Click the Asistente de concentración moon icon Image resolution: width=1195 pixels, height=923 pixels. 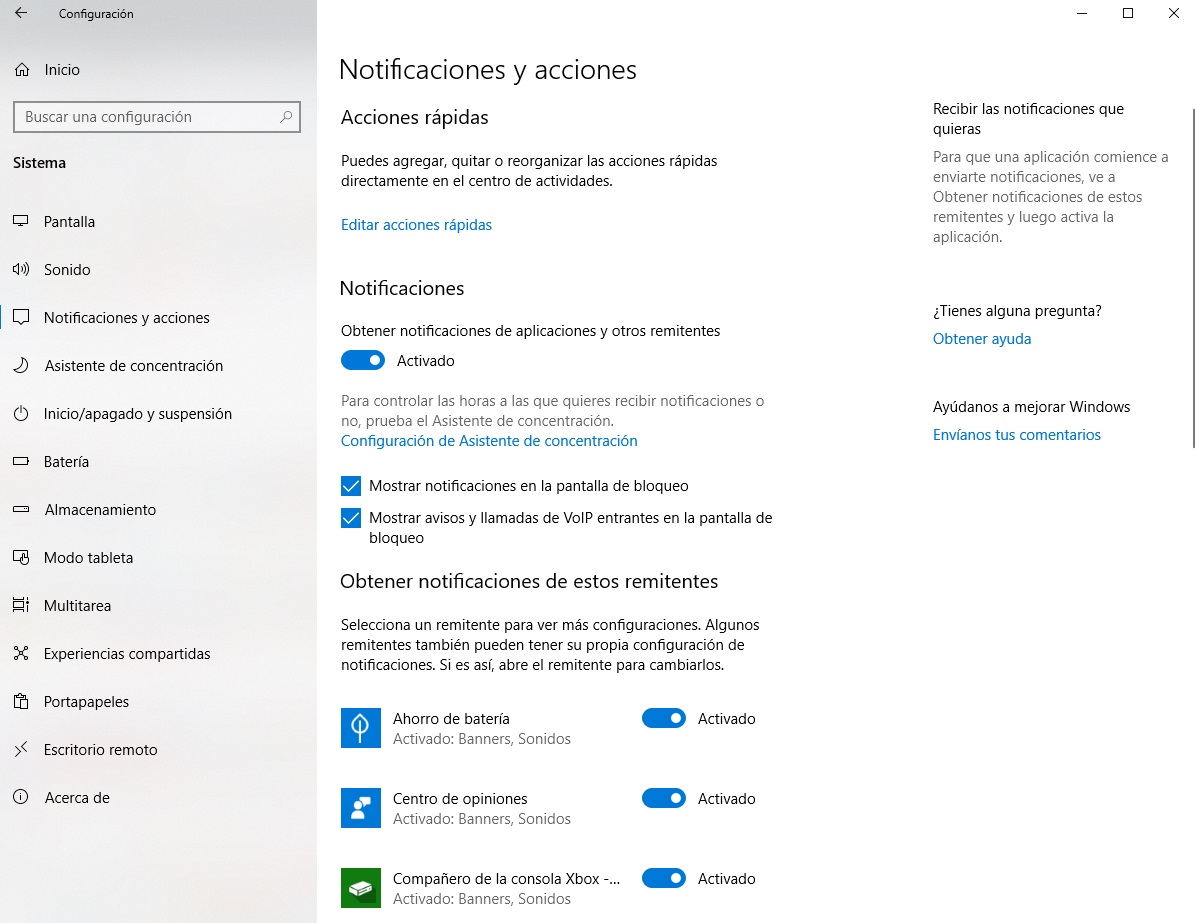point(21,366)
